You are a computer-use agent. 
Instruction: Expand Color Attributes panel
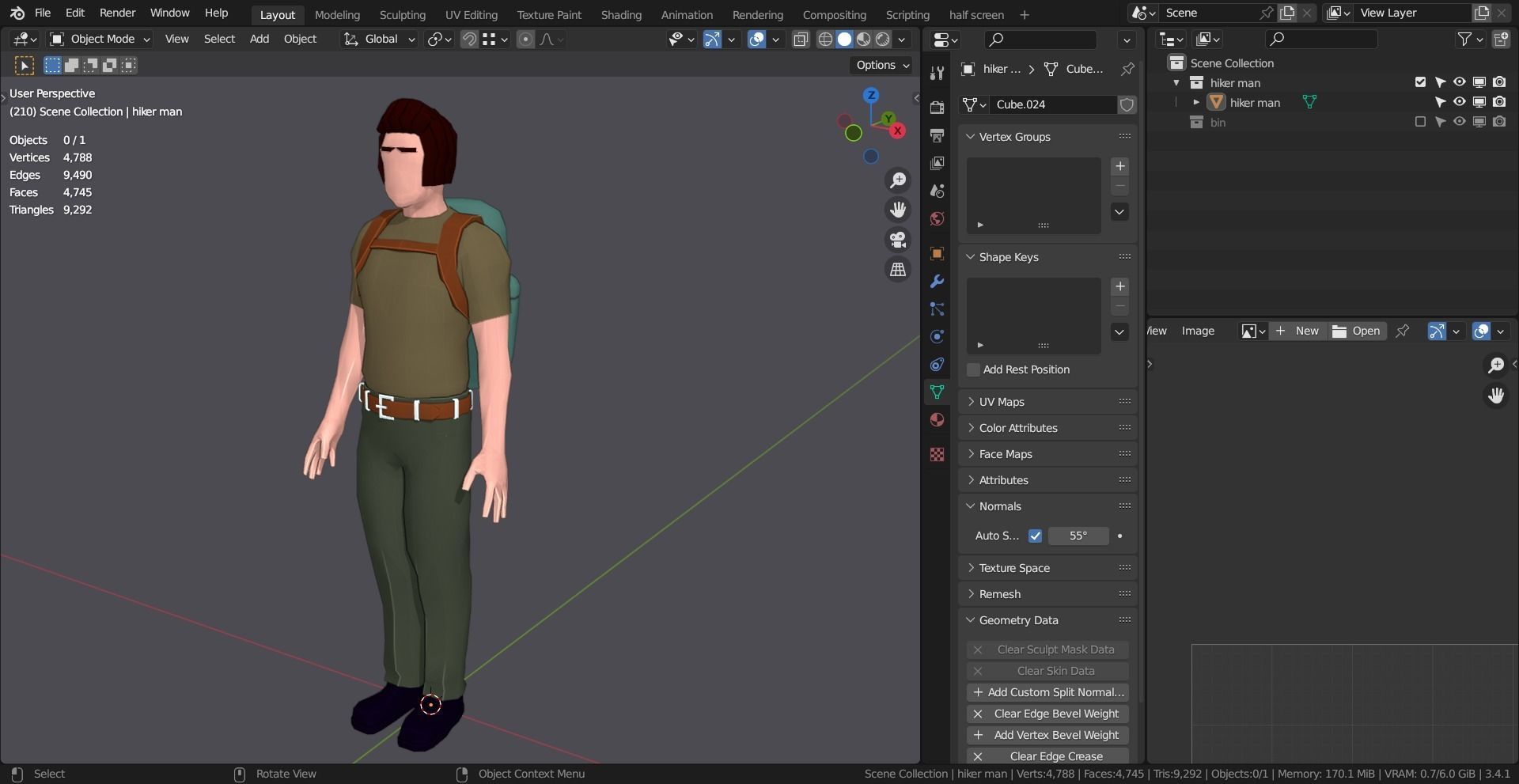point(1047,428)
